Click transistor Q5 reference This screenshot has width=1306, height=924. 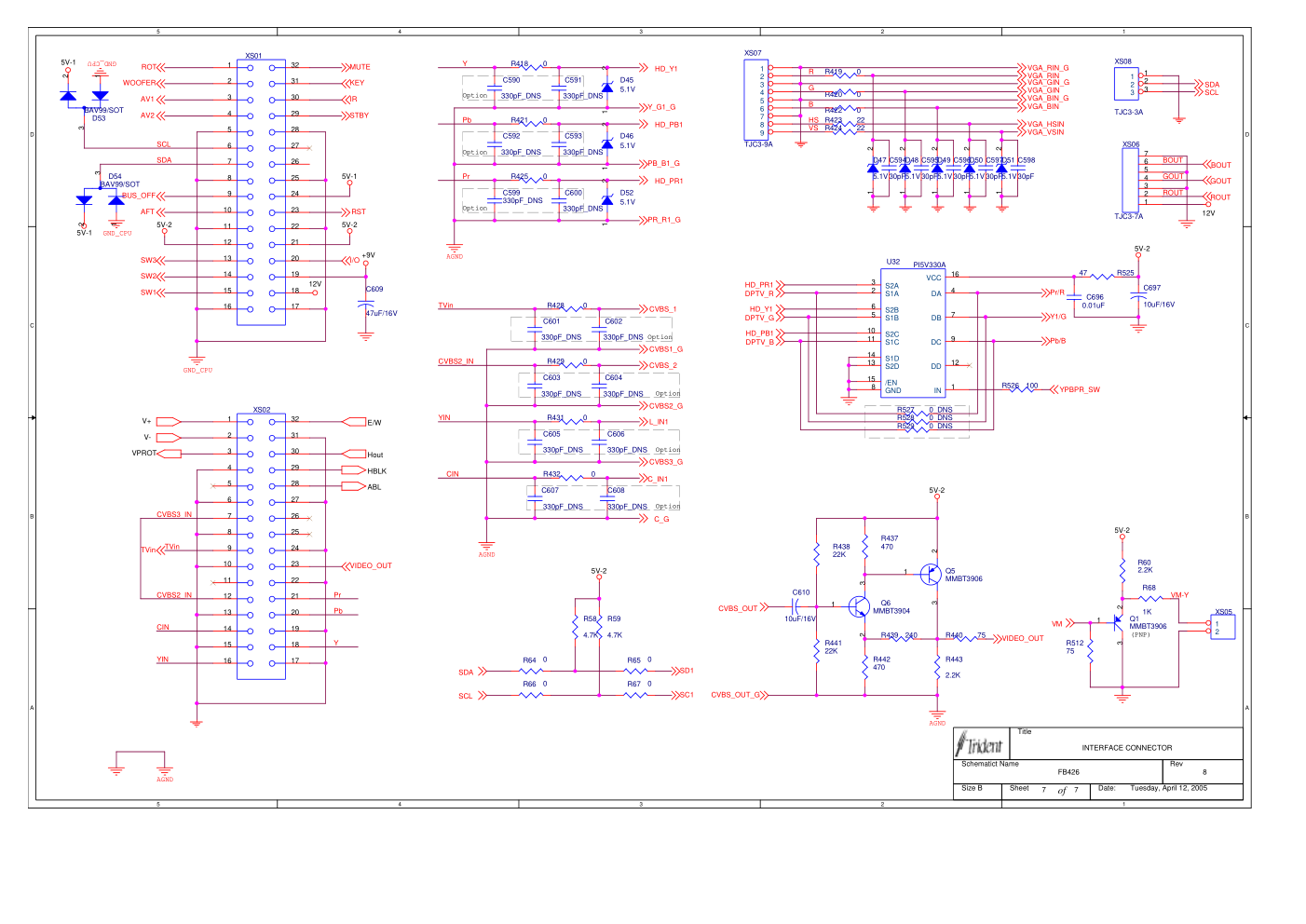[x=950, y=571]
